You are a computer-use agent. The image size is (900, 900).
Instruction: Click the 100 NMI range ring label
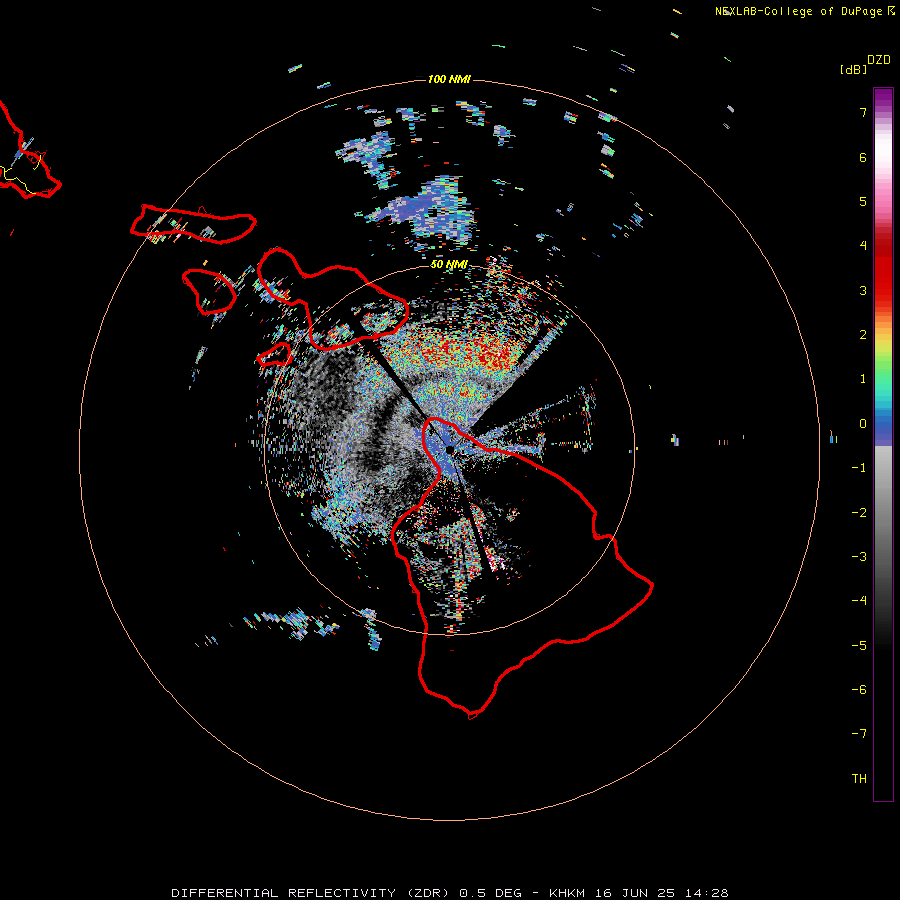coord(449,79)
